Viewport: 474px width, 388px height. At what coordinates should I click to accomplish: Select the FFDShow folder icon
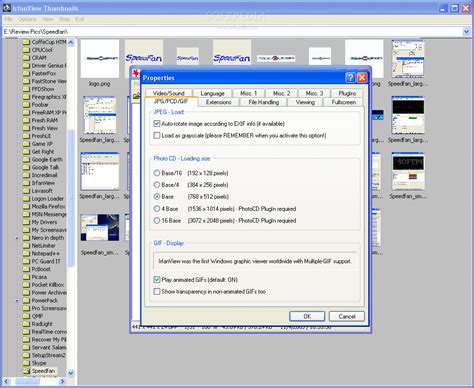coord(26,89)
